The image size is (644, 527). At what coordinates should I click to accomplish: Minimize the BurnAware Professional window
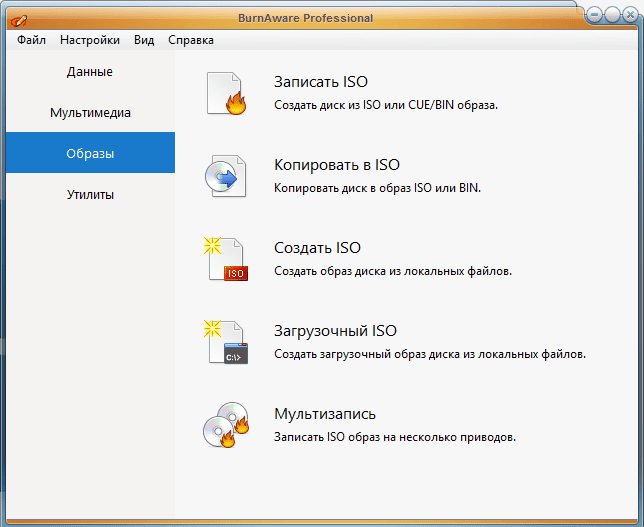pyautogui.click(x=593, y=15)
